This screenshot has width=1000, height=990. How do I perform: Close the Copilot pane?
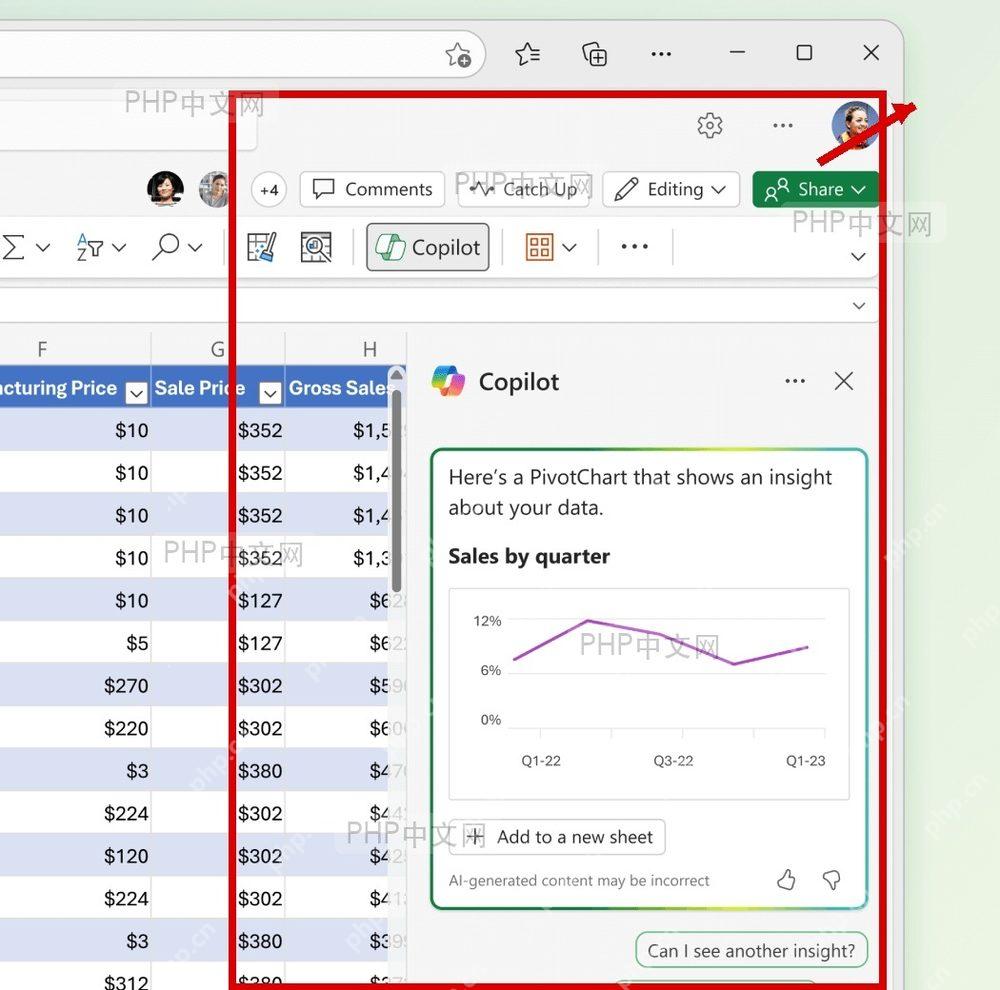point(844,381)
